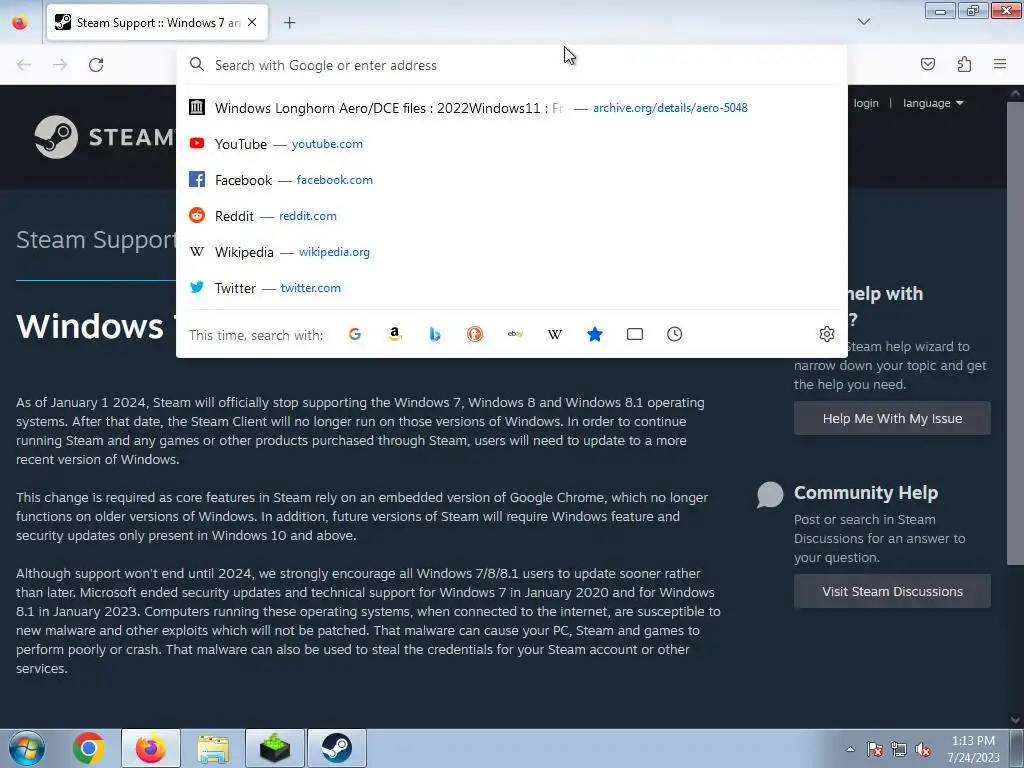Search bookmarks with the star icon
This screenshot has height=768, width=1024.
point(595,334)
